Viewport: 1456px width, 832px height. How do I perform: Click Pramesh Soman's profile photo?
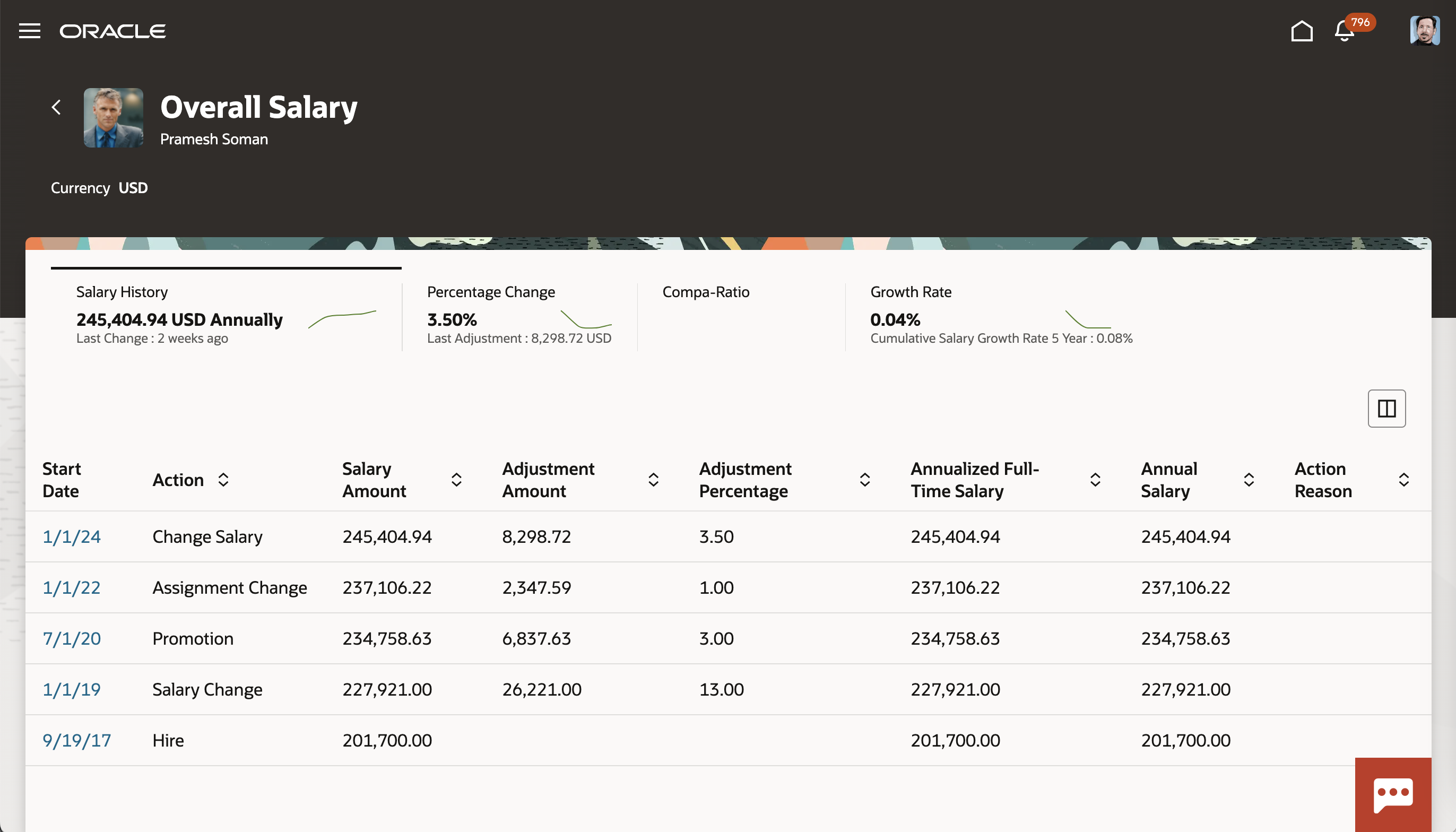pos(113,118)
